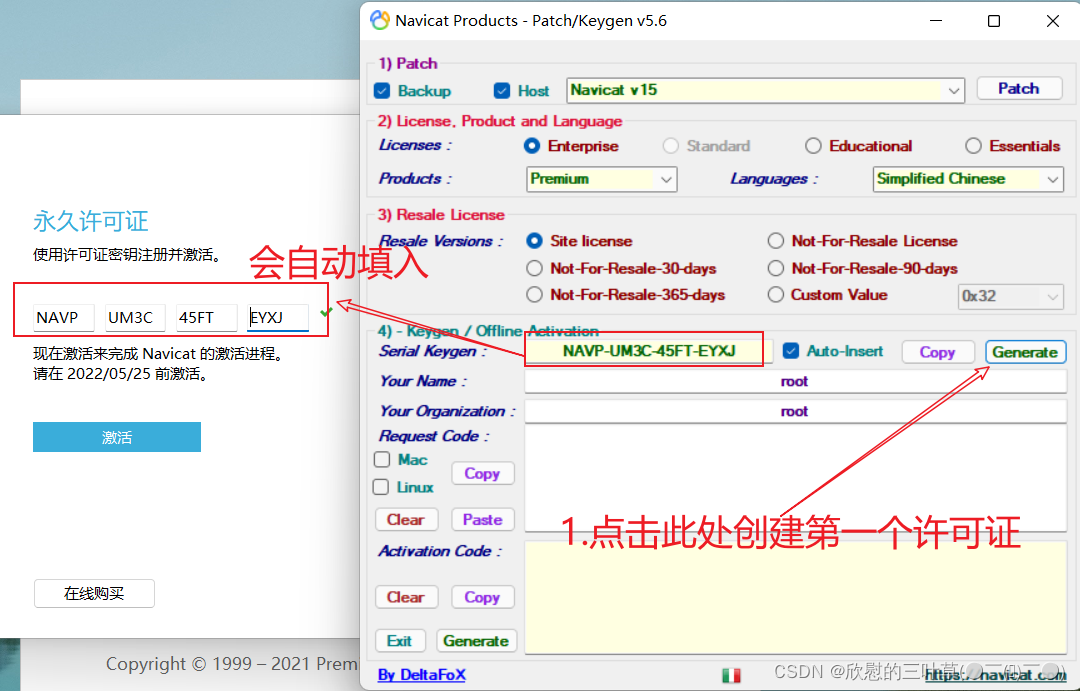Click the Request Code text area
The image size is (1080, 691).
tap(796, 479)
